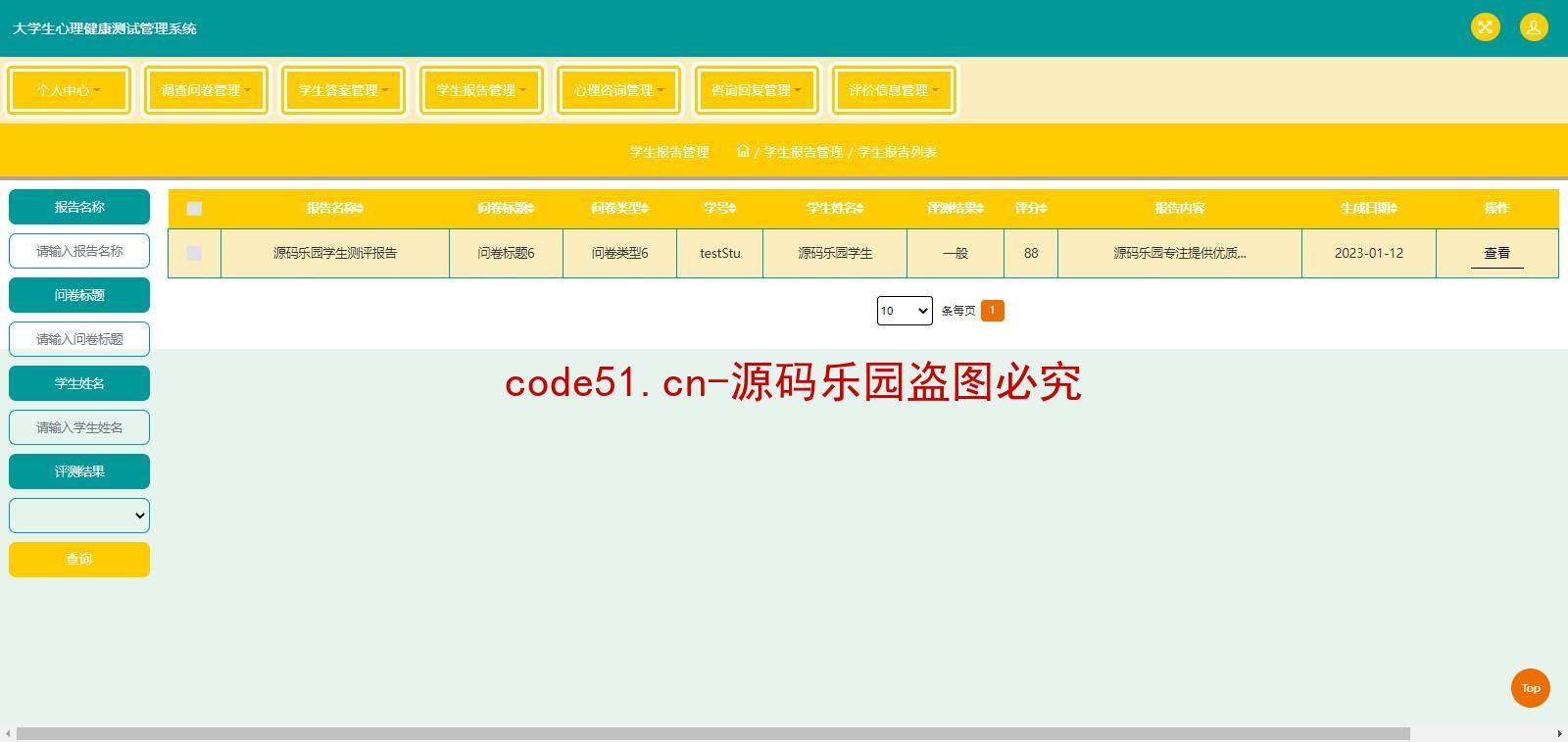Image resolution: width=1568 pixels, height=742 pixels.
Task: Toggle fullscreen with the expand icon
Action: (x=1485, y=26)
